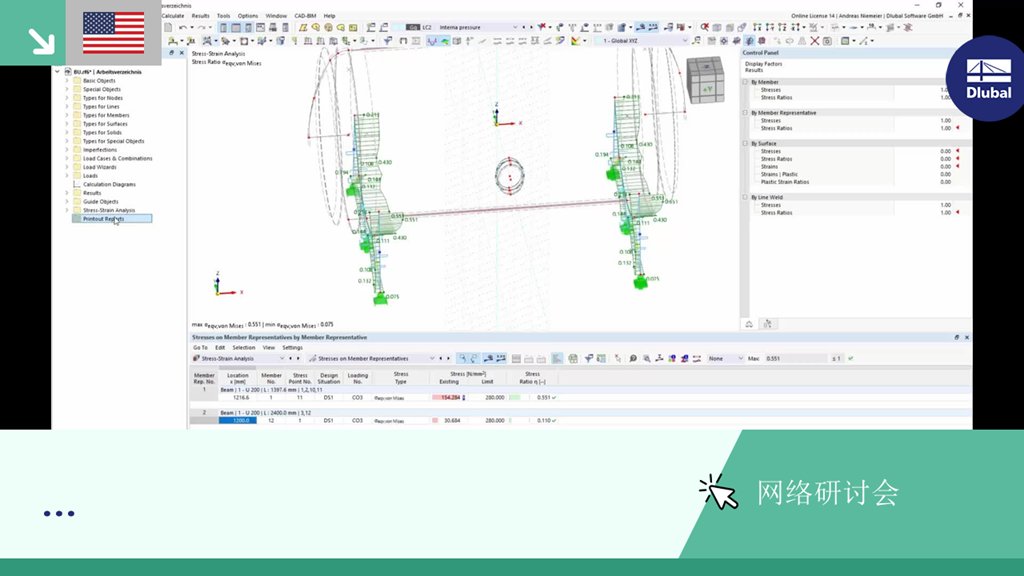Click the Undo arrow icon
The width and height of the screenshot is (1024, 576).
click(183, 27)
